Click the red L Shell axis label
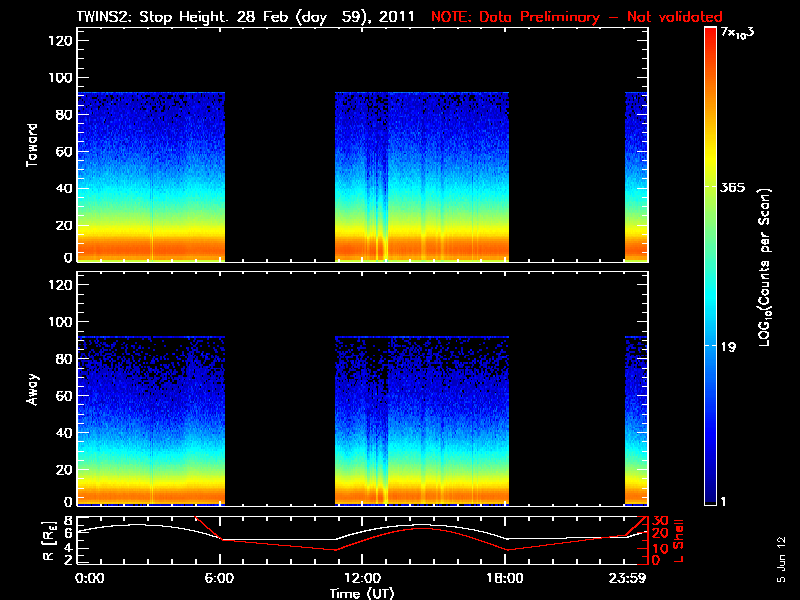 [x=681, y=540]
